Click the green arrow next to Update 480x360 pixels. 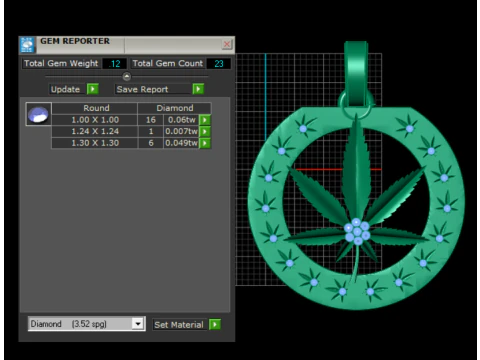tap(93, 89)
